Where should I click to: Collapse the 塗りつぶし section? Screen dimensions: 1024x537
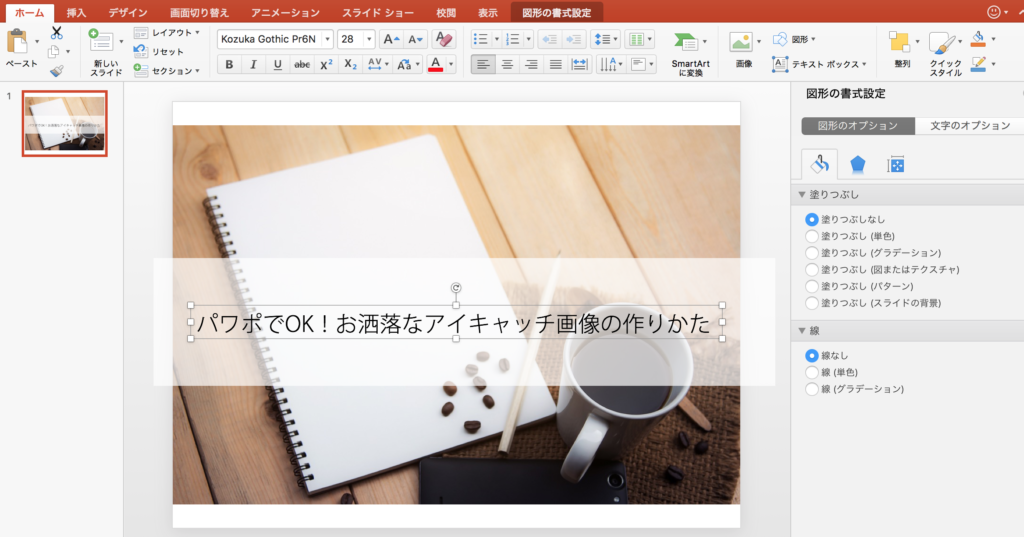(x=802, y=195)
